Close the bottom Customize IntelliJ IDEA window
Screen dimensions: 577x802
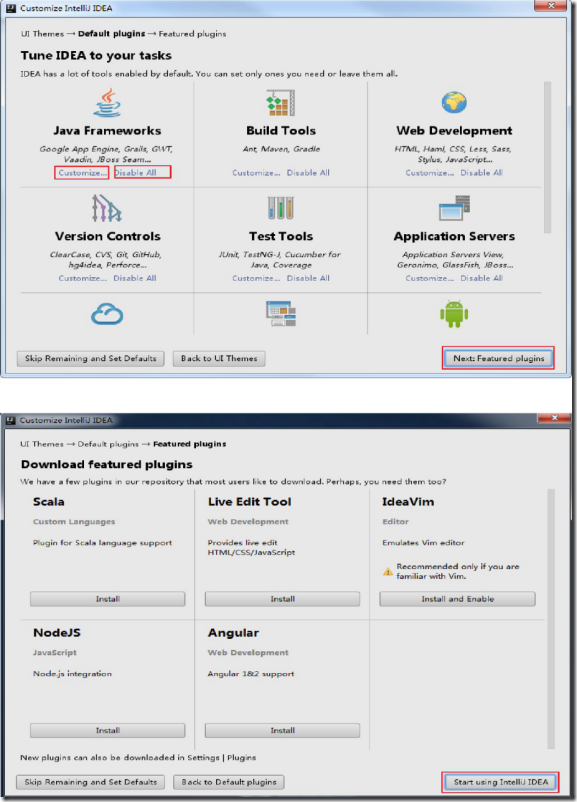pos(554,418)
